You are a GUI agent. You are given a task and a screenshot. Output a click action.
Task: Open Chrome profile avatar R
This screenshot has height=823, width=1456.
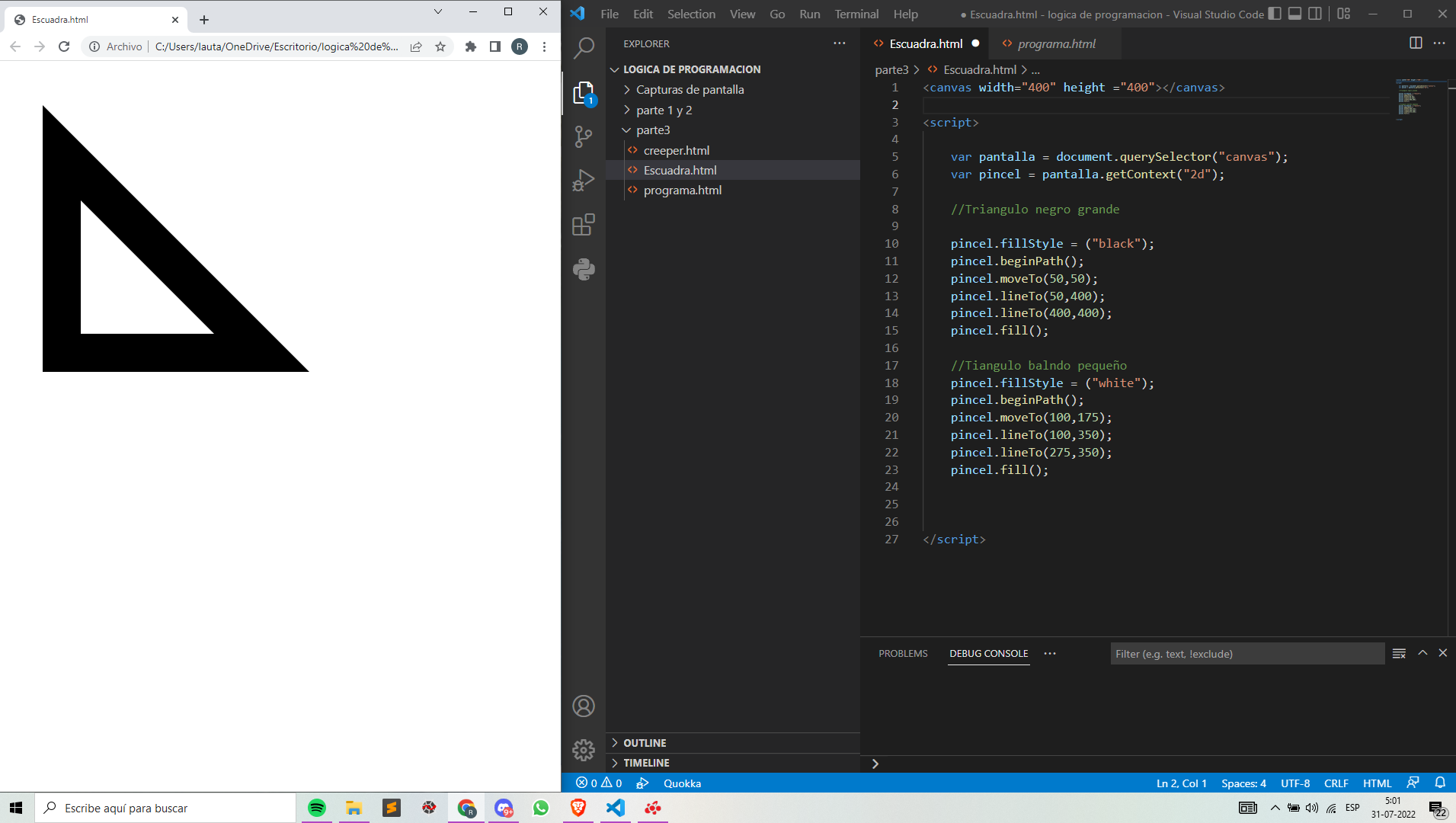[x=520, y=46]
